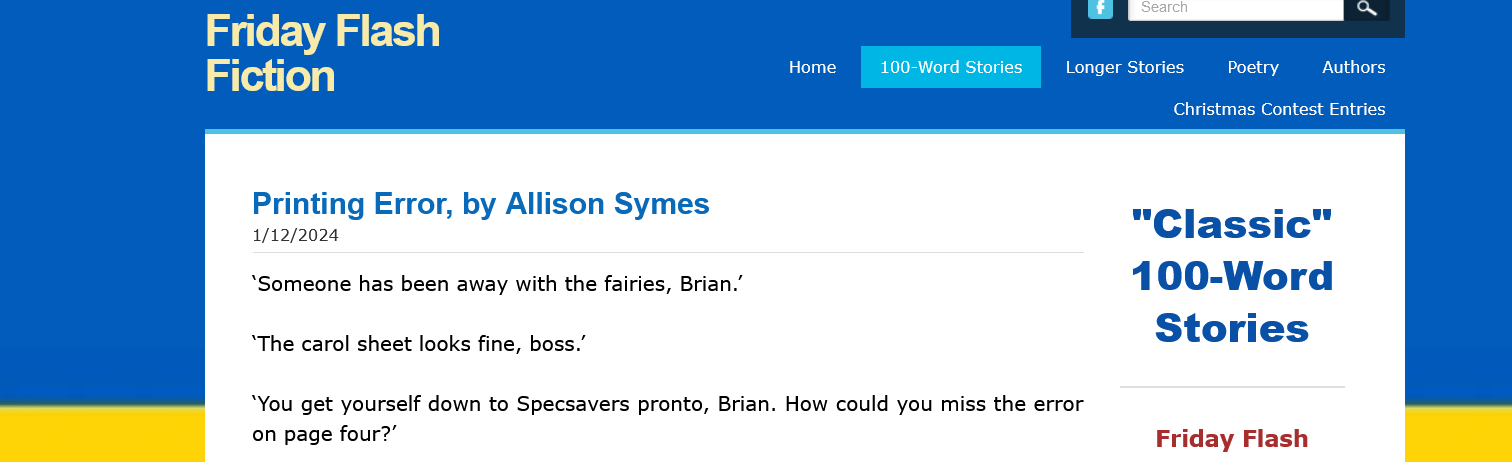Visit the Authors page
Image resolution: width=1512 pixels, height=462 pixels.
coord(1353,67)
